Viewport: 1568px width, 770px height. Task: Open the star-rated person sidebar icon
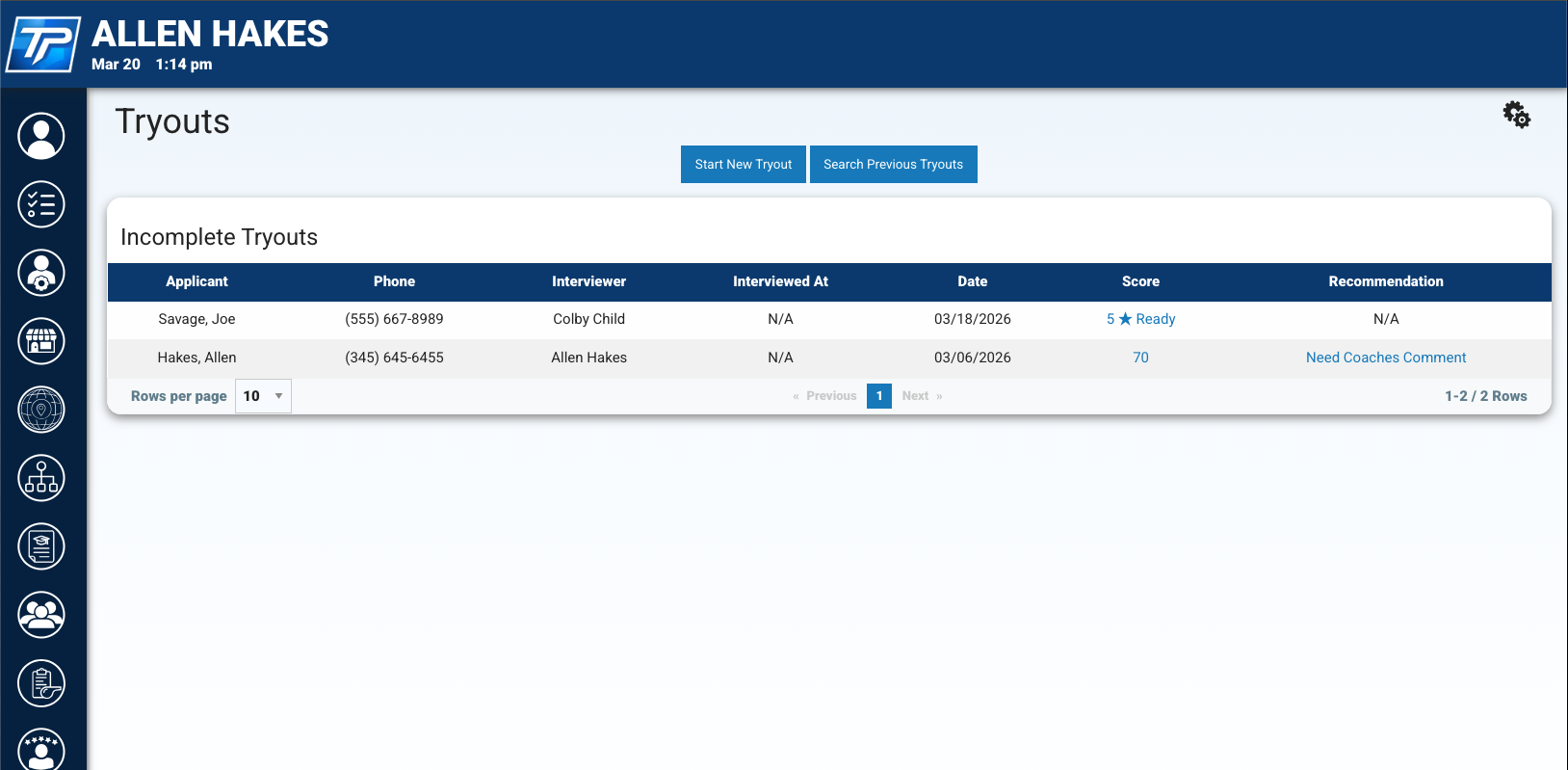point(41,750)
